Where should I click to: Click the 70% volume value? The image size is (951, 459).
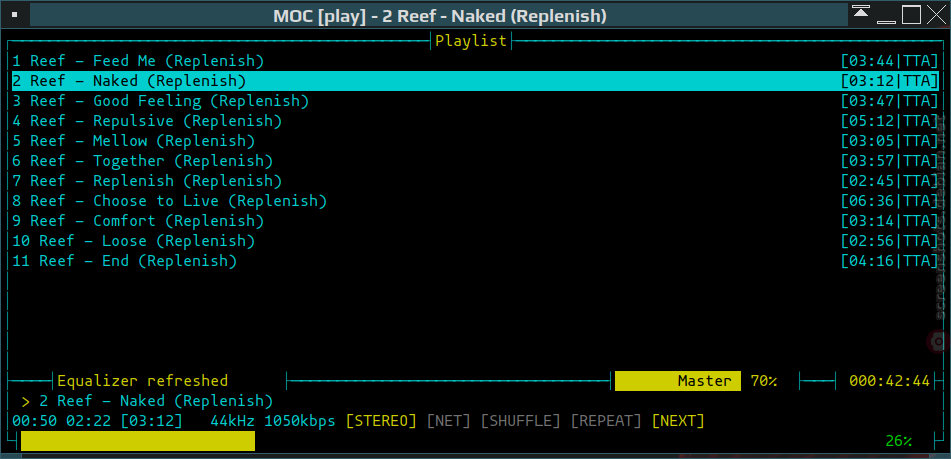click(x=764, y=381)
